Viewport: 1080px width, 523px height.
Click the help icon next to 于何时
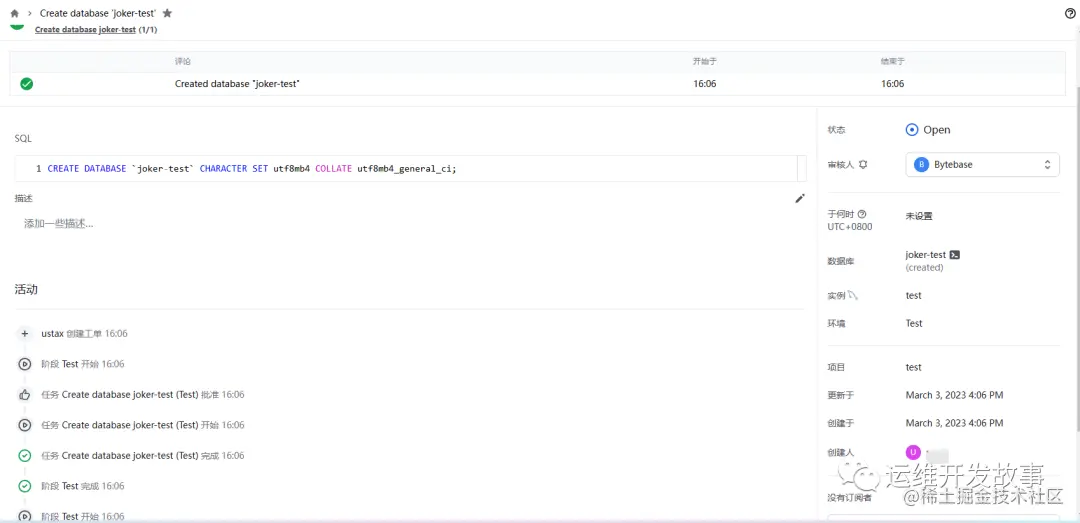tap(862, 214)
